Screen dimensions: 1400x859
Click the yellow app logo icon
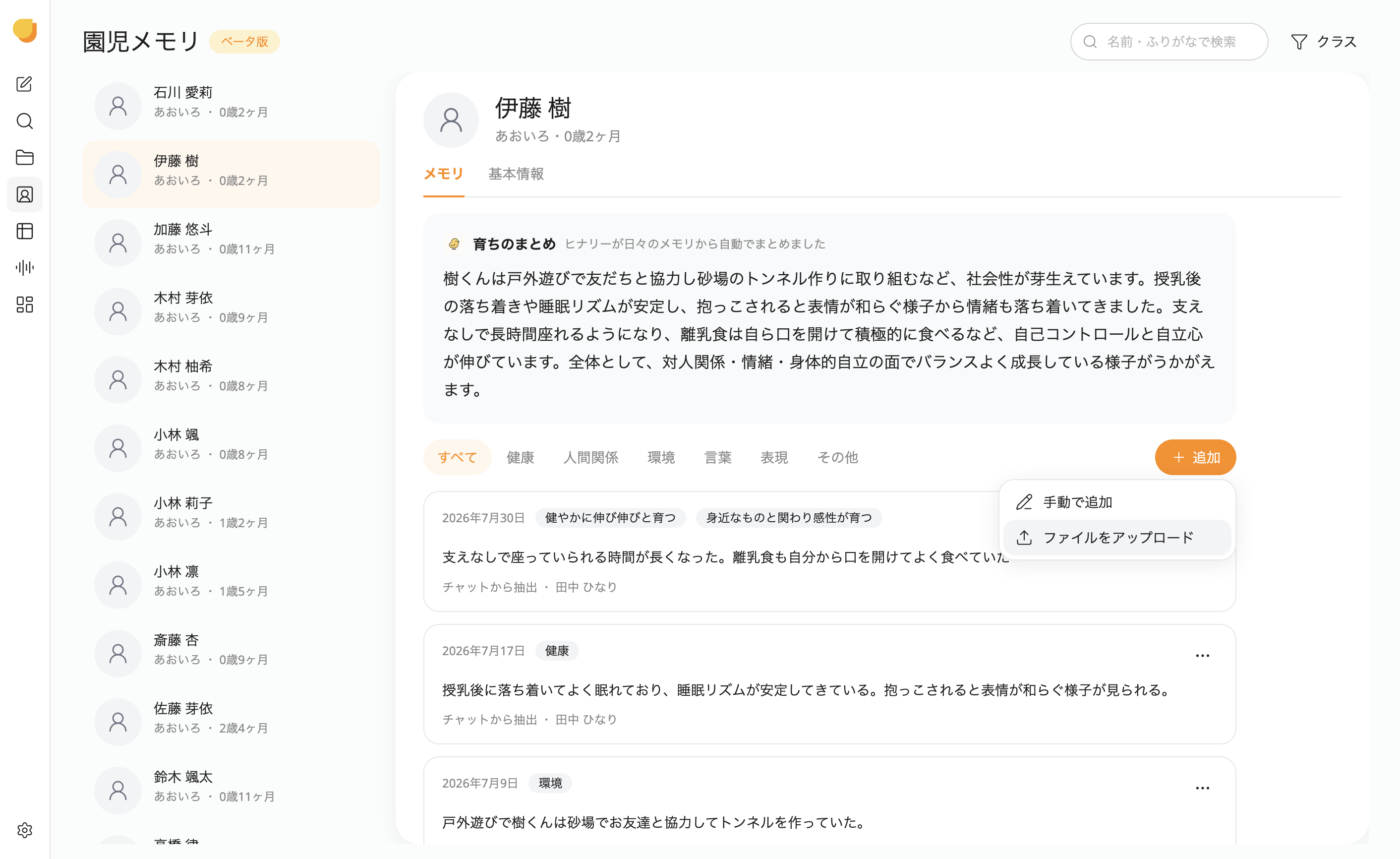24,31
